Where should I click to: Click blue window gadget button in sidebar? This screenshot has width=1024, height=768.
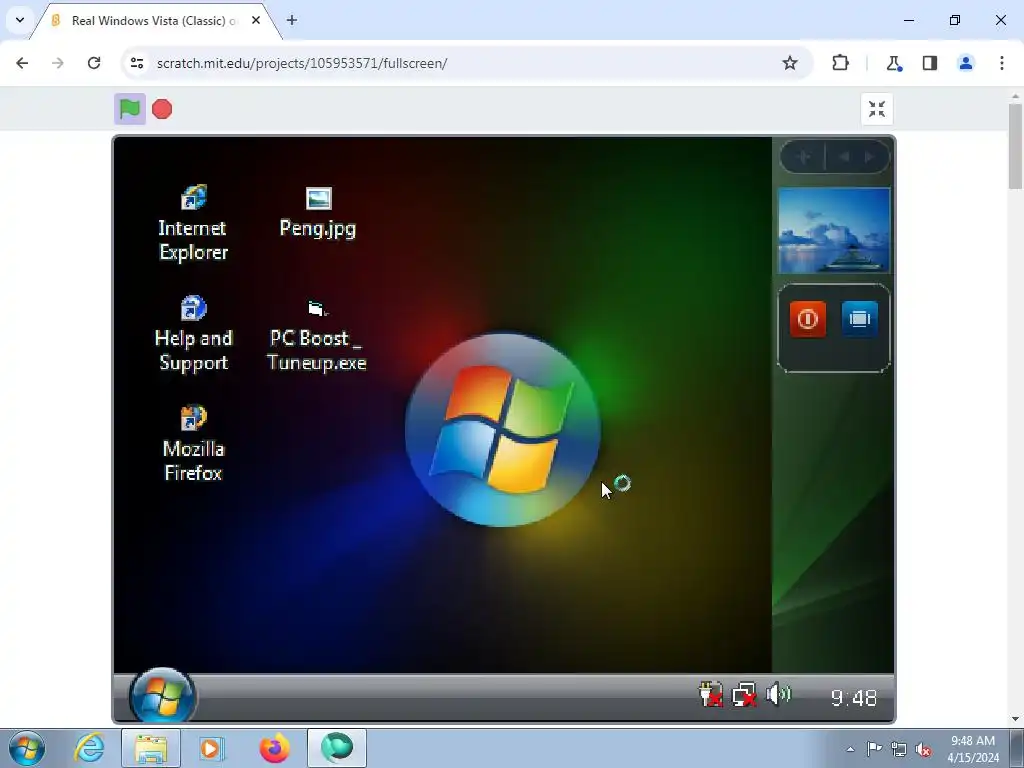point(859,319)
